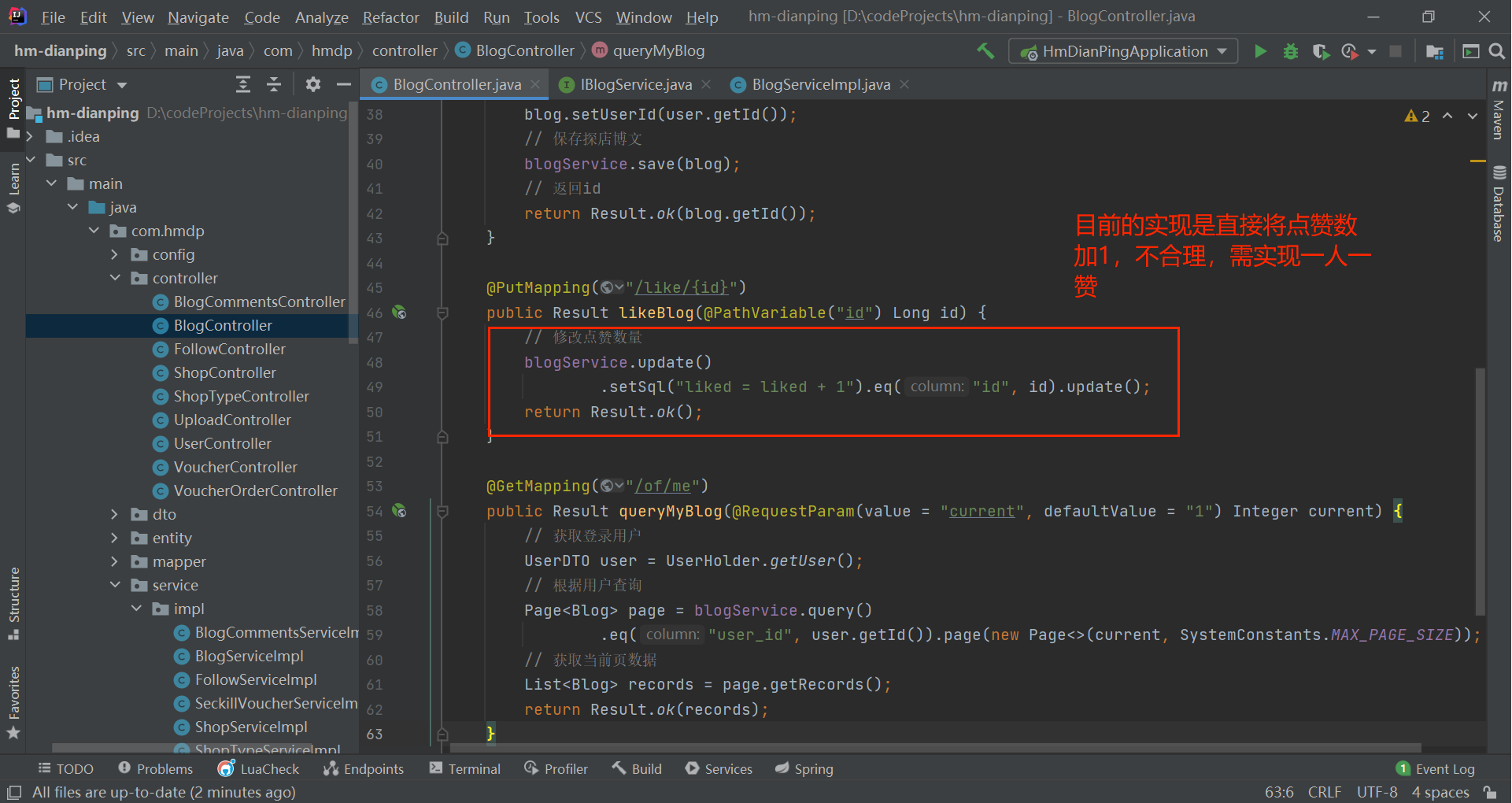
Task: Click the queryMyBlog breadcrumb
Action: tap(649, 51)
